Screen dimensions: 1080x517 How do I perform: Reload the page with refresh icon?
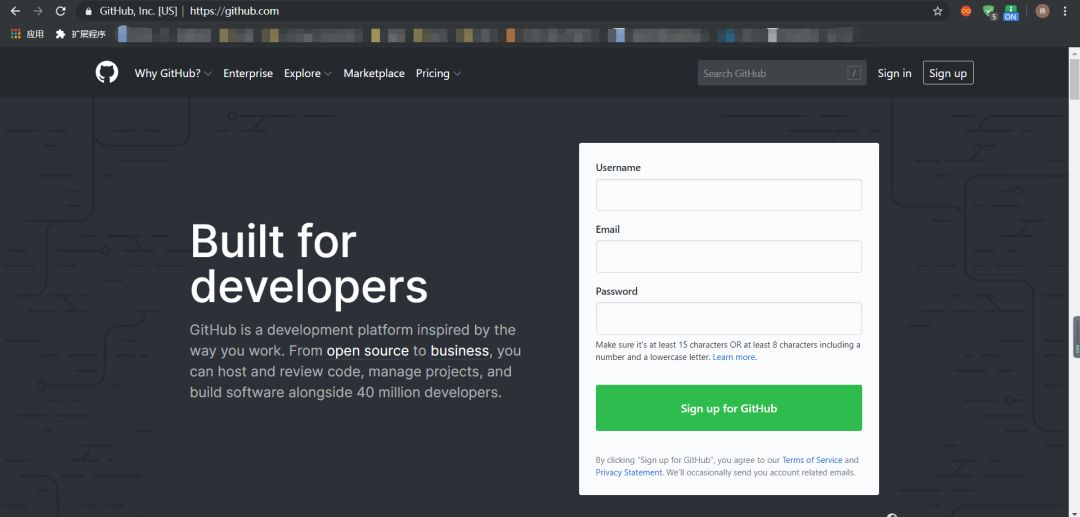click(x=61, y=11)
